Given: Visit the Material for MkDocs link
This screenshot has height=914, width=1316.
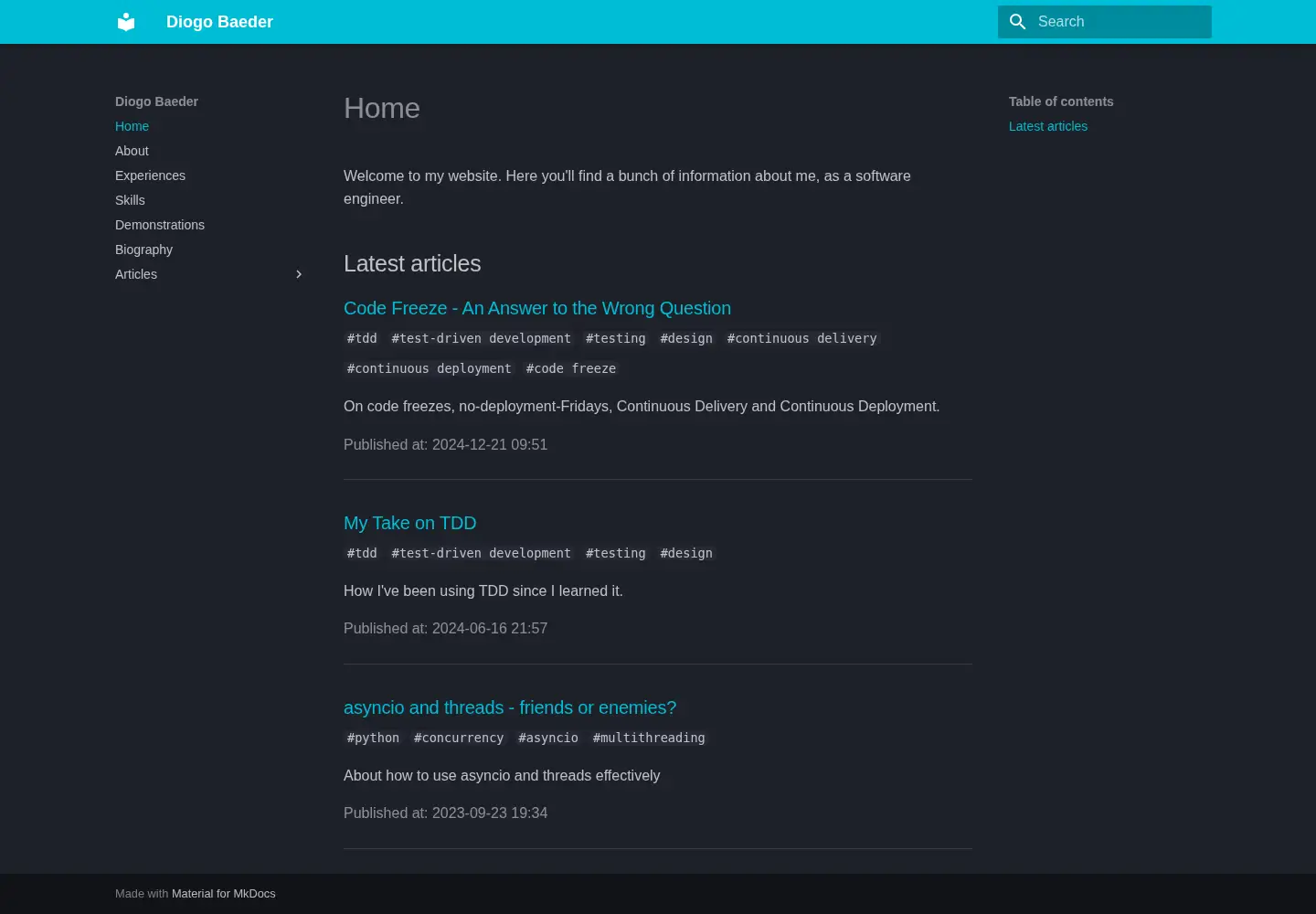Looking at the screenshot, I should click(x=223, y=894).
